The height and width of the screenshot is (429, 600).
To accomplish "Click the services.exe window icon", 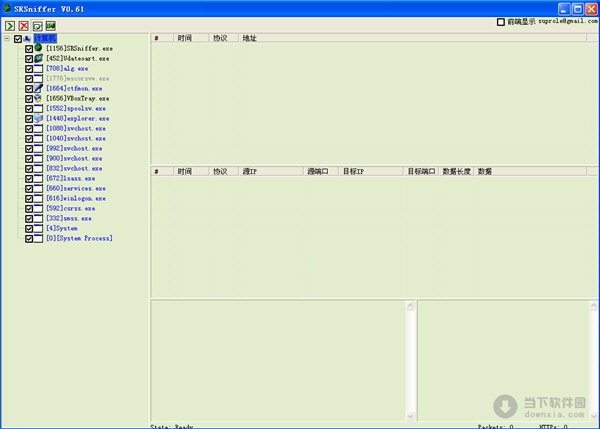I will click(38, 188).
